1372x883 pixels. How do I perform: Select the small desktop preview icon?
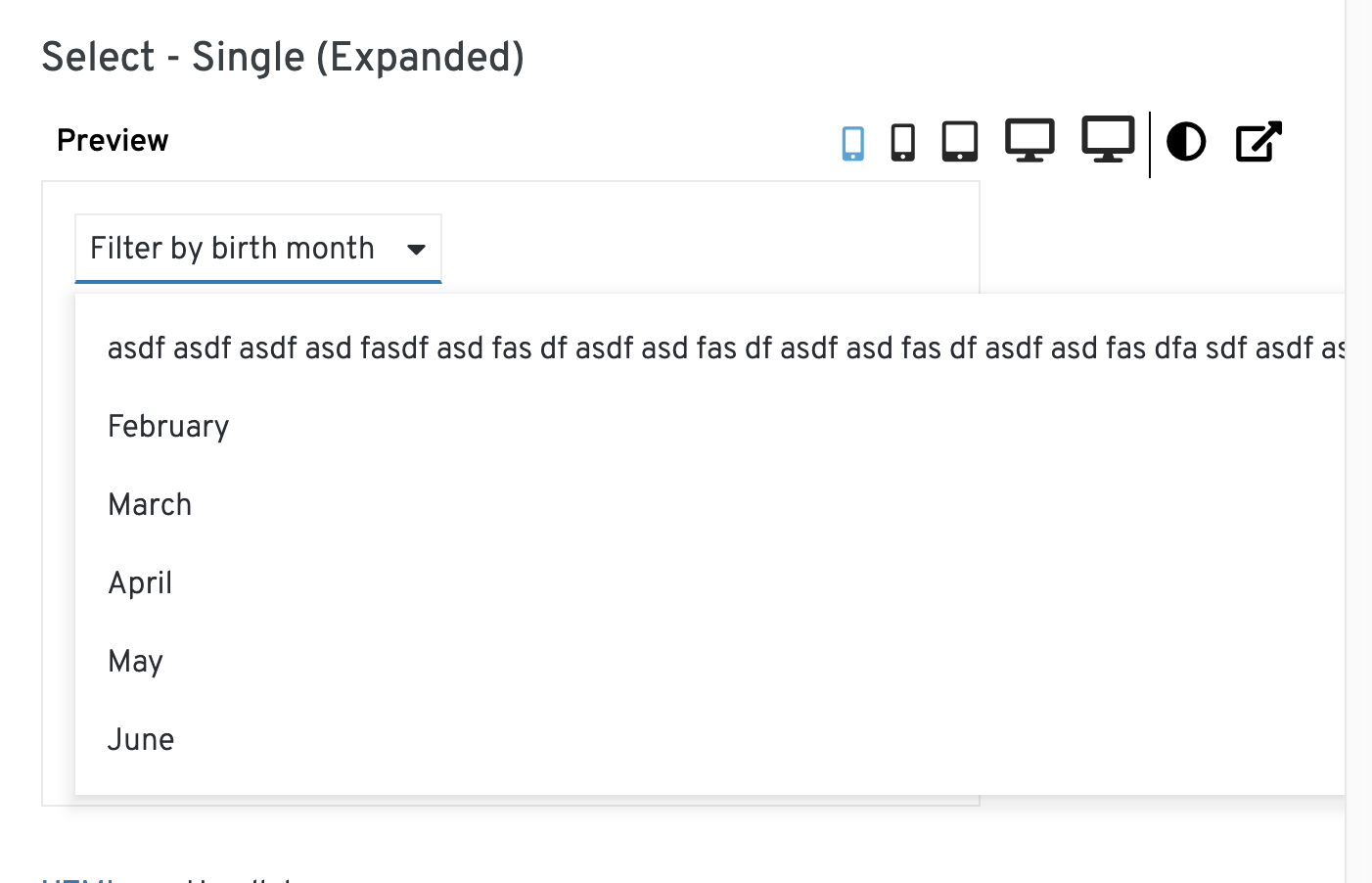point(1029,141)
